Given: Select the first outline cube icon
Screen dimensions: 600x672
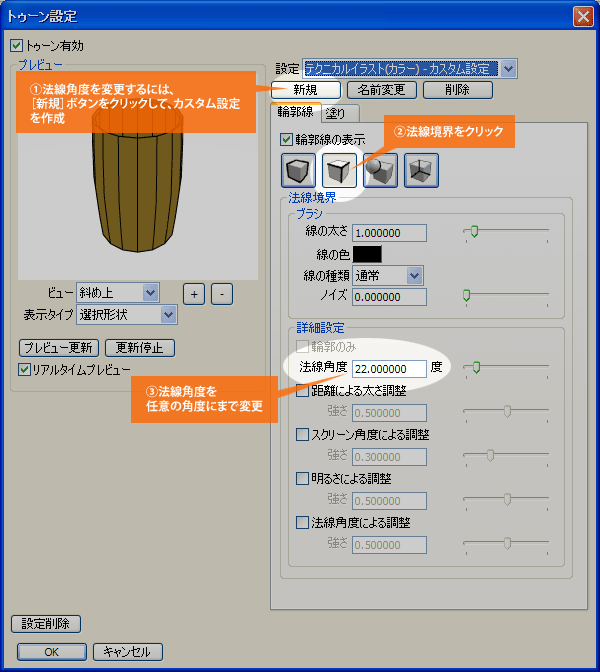Looking at the screenshot, I should click(301, 170).
